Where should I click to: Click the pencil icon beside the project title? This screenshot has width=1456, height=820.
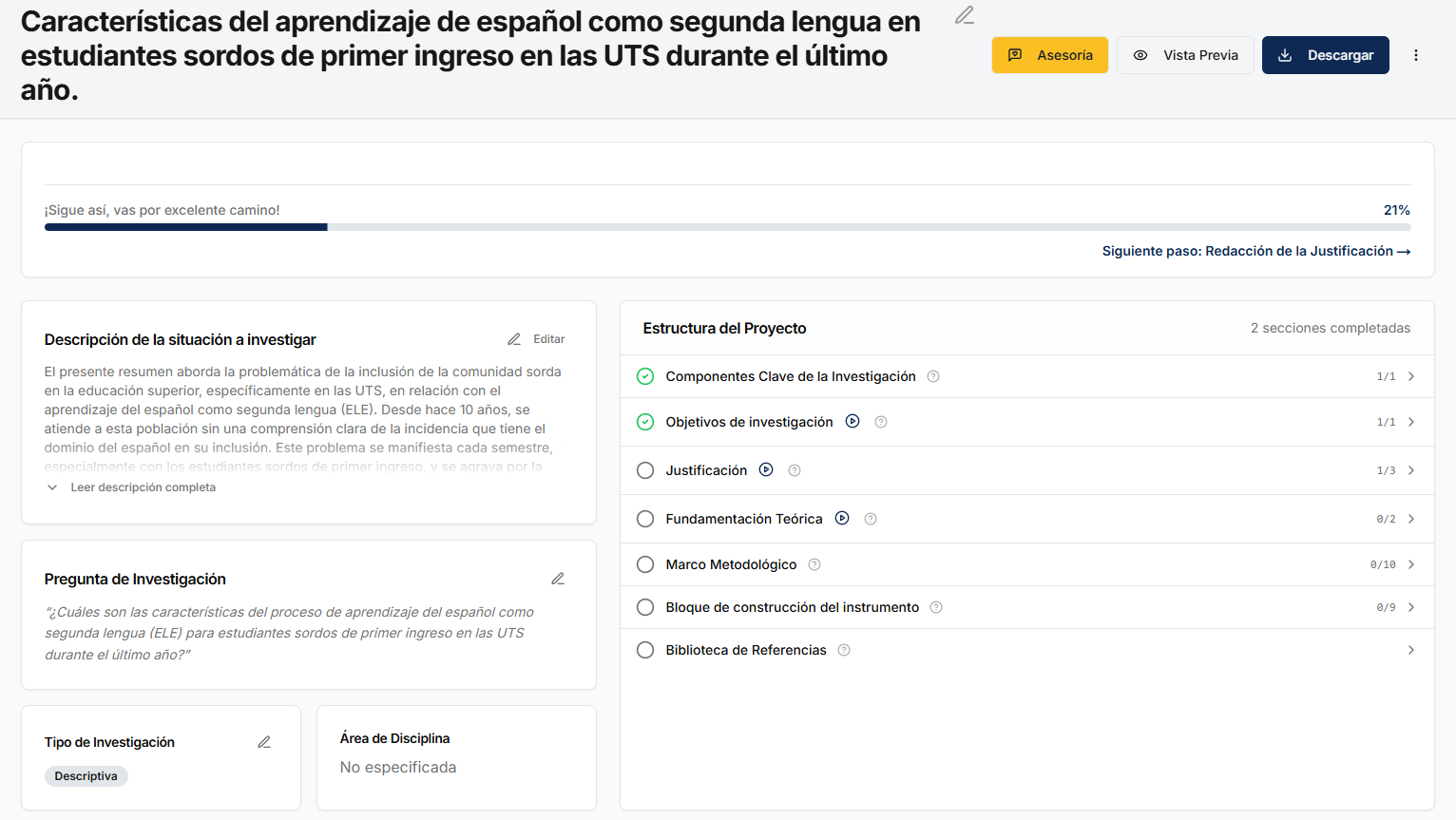pos(965,15)
